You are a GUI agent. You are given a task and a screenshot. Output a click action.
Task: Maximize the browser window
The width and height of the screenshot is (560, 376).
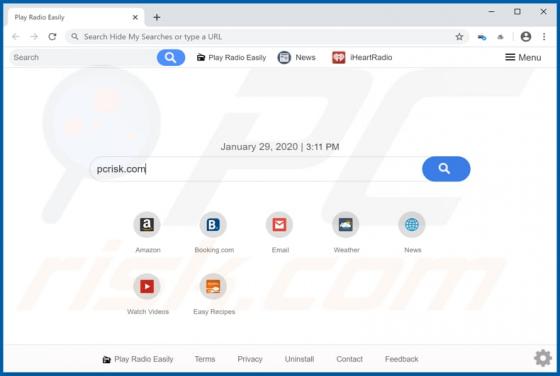[517, 12]
